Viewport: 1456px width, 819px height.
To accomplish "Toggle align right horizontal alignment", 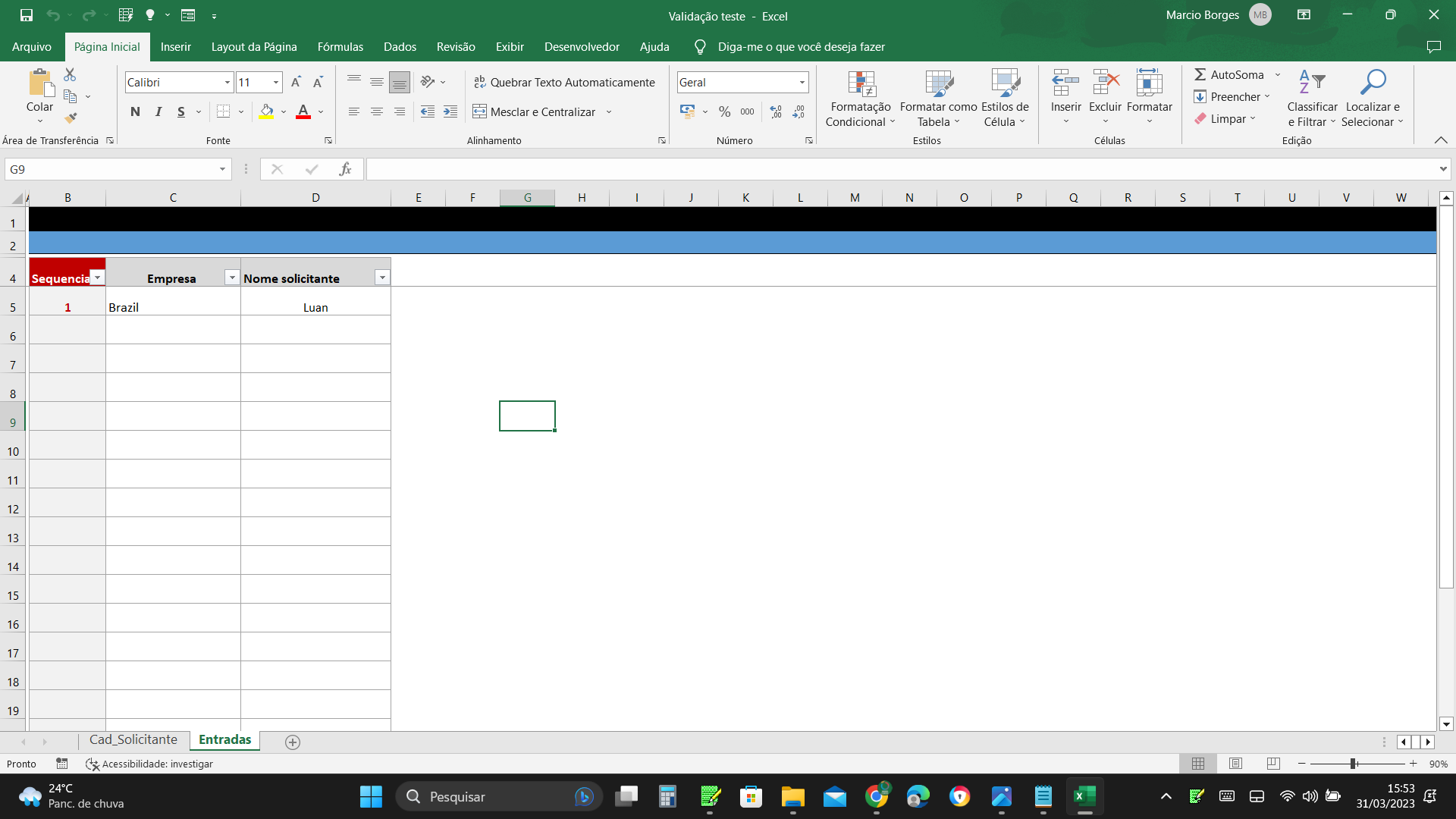I will tap(400, 111).
